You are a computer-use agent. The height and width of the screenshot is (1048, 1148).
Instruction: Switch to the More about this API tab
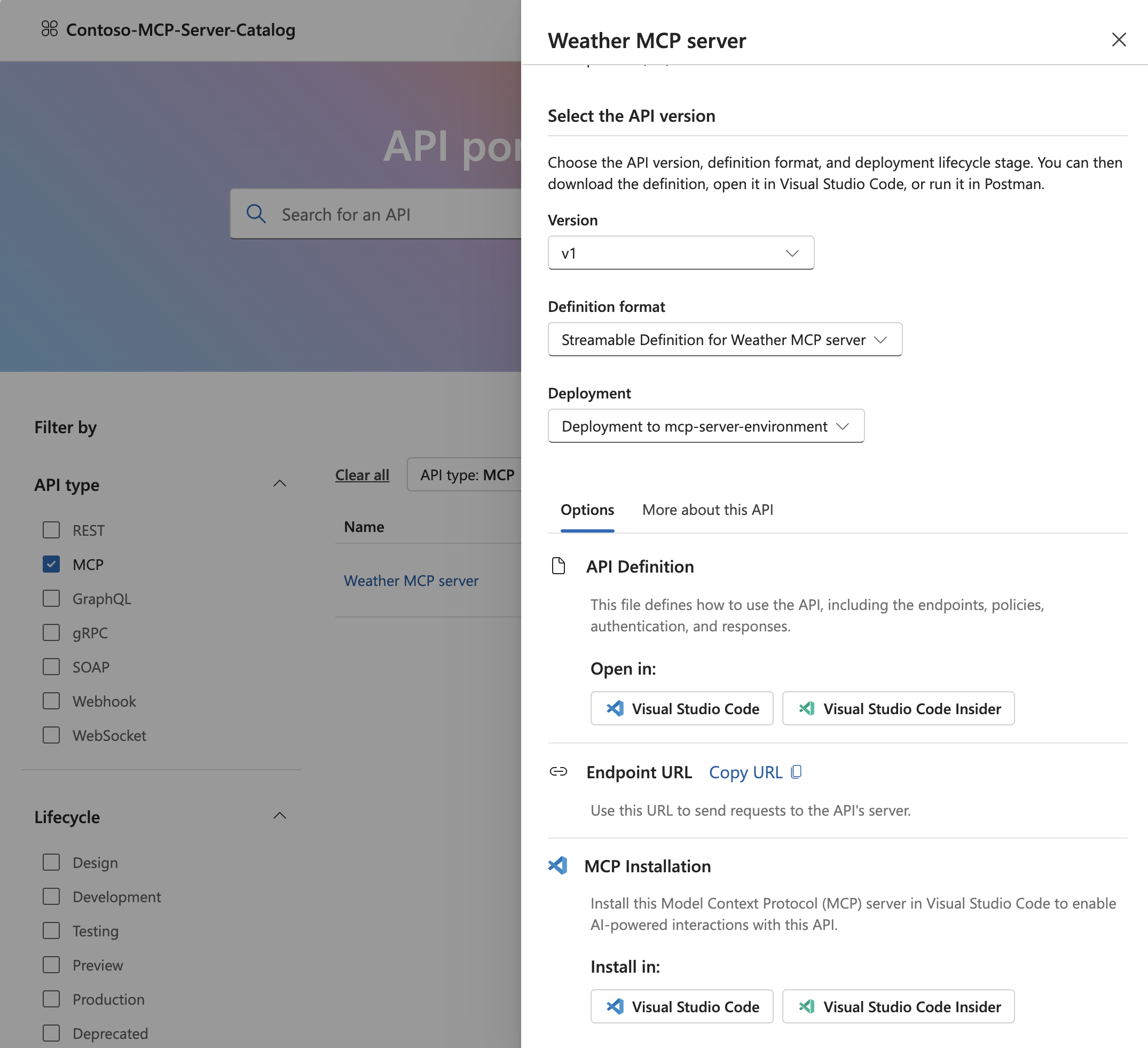707,510
